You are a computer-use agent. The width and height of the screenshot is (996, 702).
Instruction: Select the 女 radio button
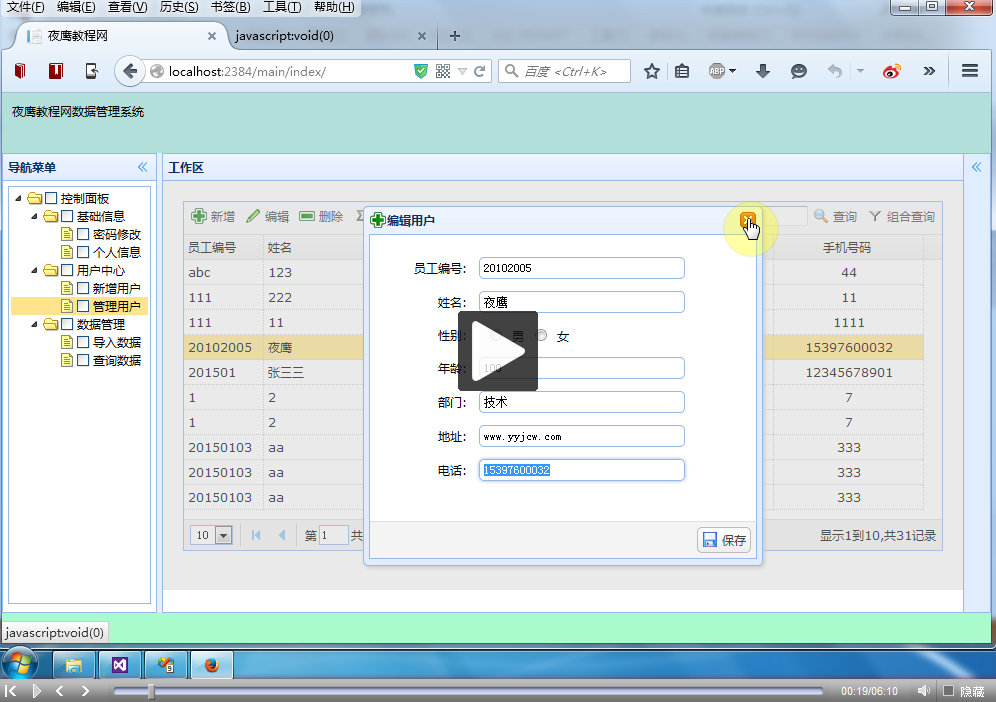[x=542, y=336]
